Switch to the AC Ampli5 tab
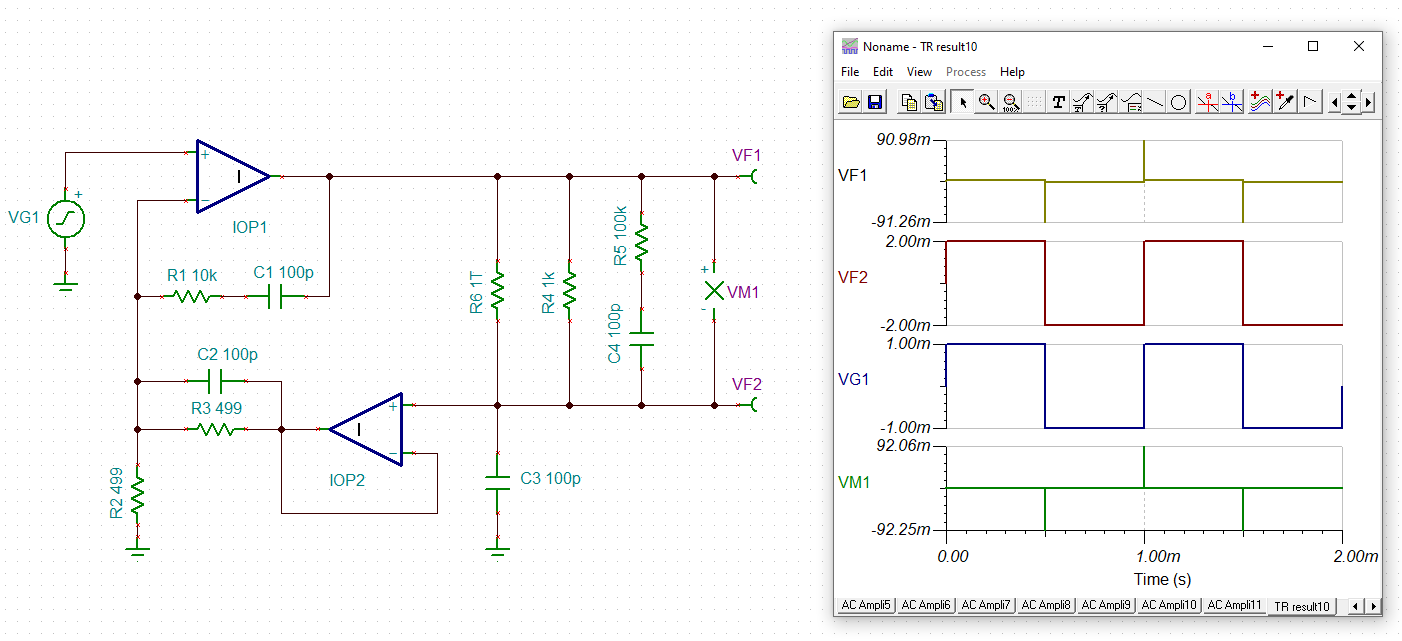 pos(866,605)
